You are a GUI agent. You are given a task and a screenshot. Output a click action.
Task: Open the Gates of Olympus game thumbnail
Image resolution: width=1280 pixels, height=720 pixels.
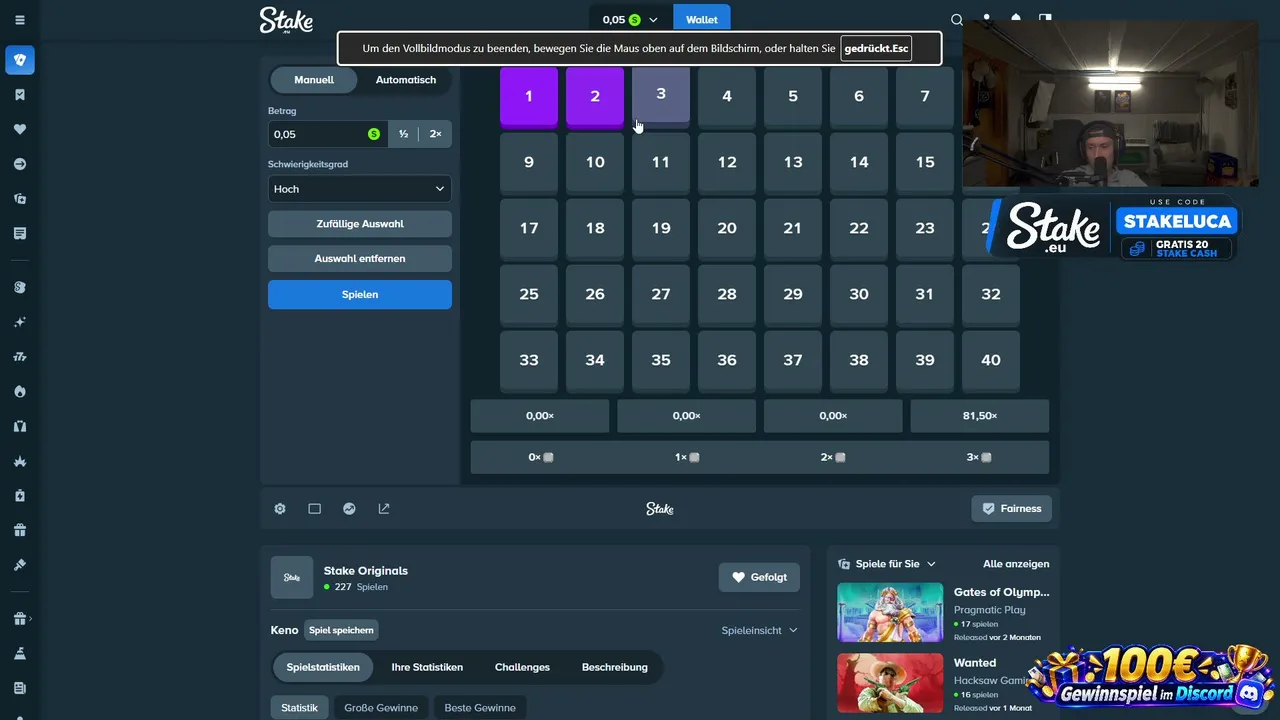click(890, 612)
